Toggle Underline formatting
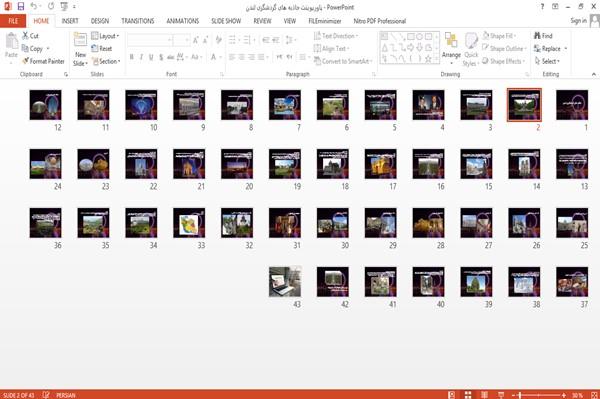Viewport: 600px width, 399px height. (x=151, y=57)
